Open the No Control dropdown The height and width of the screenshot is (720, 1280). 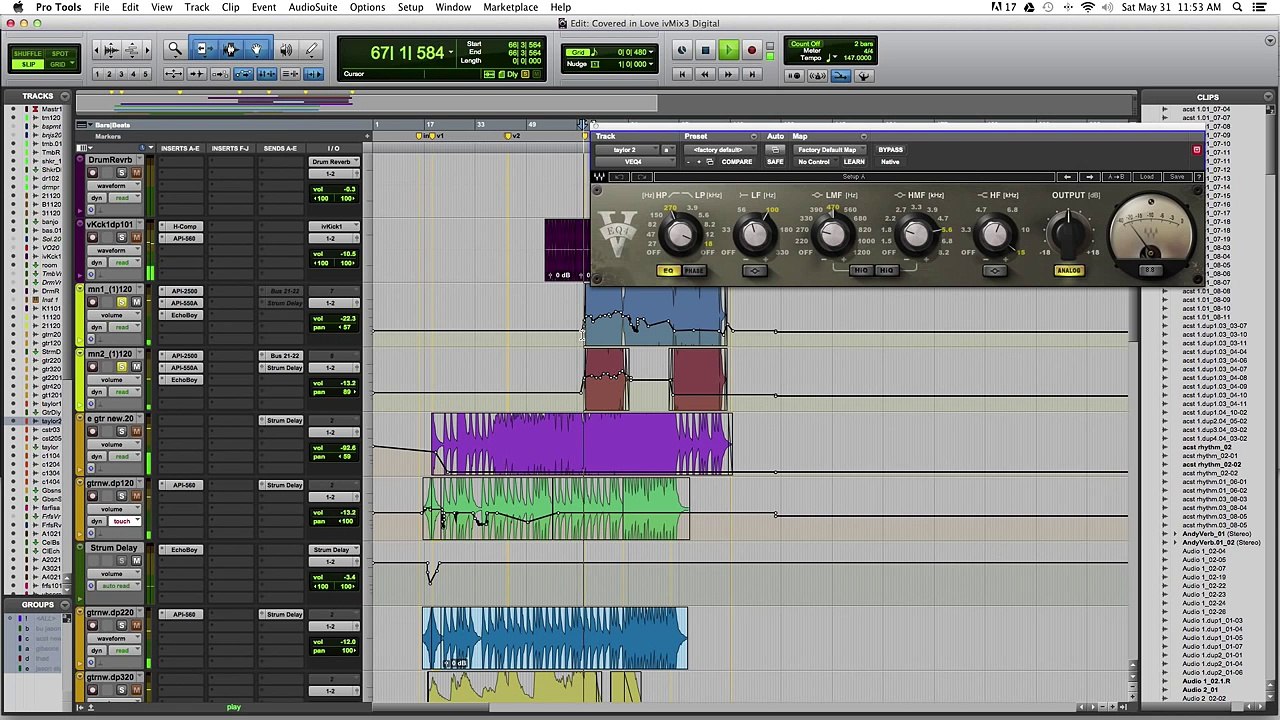pos(814,162)
